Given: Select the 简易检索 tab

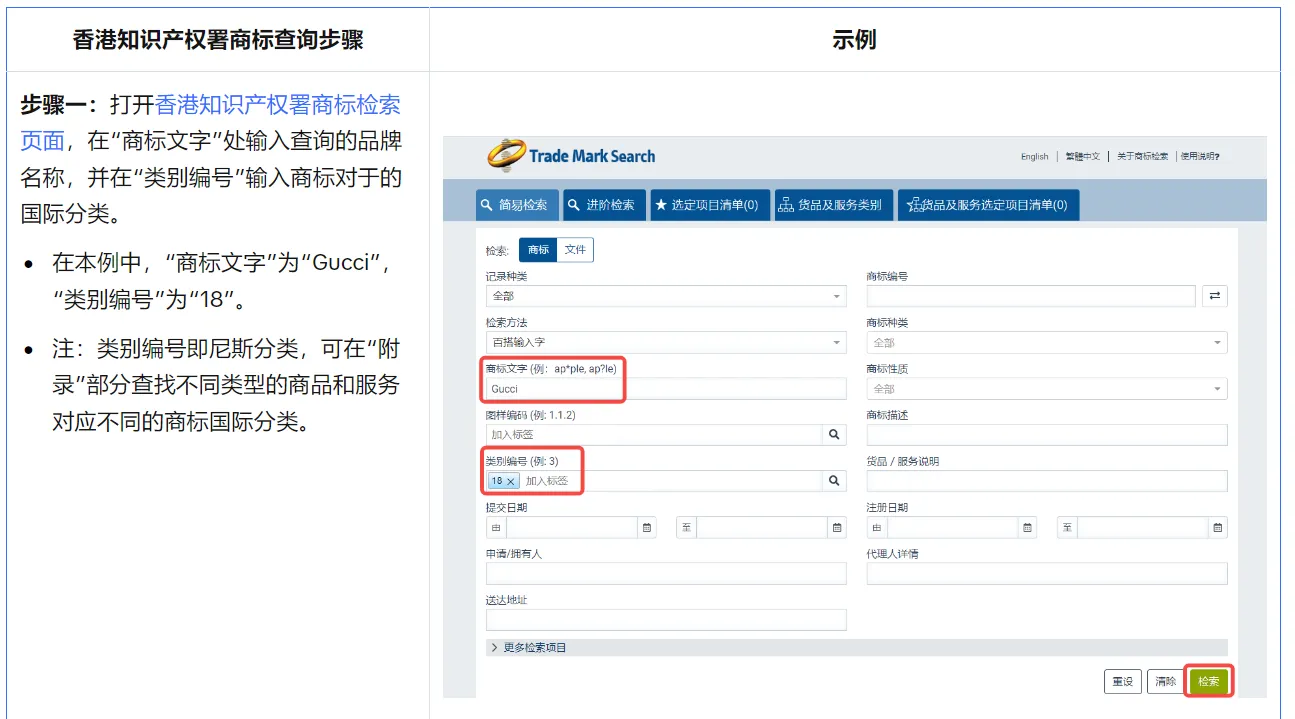Looking at the screenshot, I should (516, 204).
